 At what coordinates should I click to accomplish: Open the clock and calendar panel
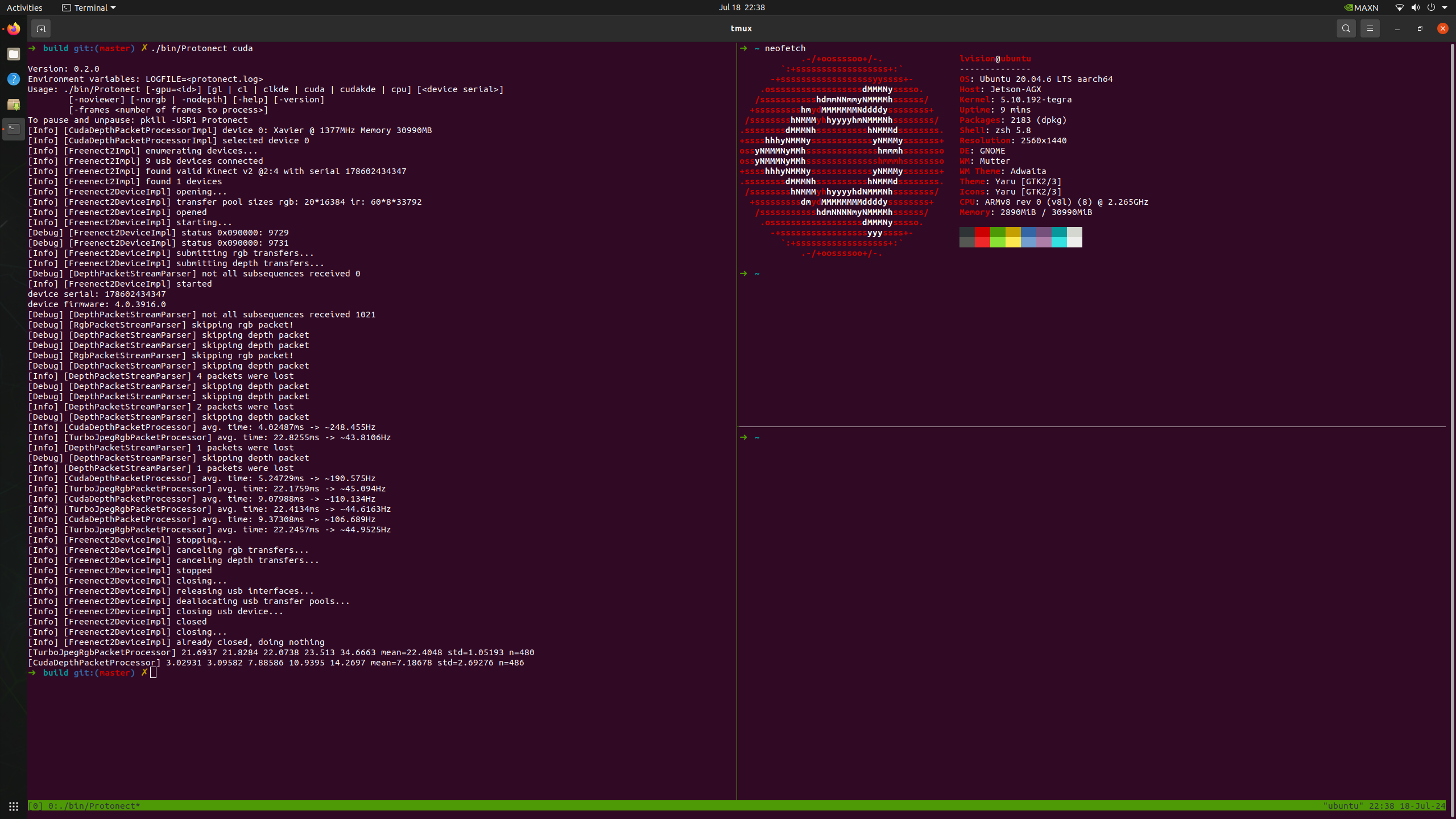coord(741,7)
